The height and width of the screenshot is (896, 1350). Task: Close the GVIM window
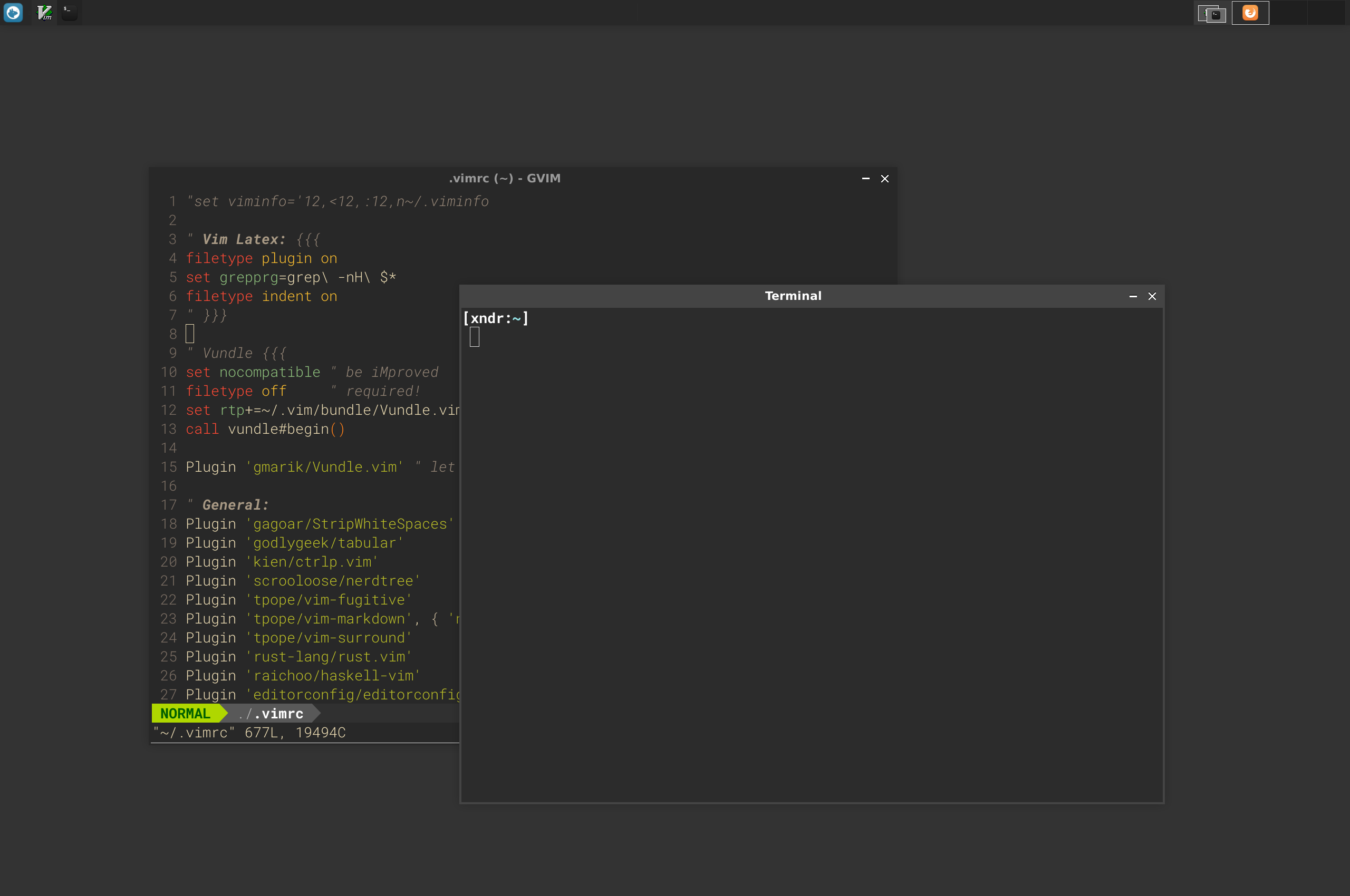(x=884, y=178)
